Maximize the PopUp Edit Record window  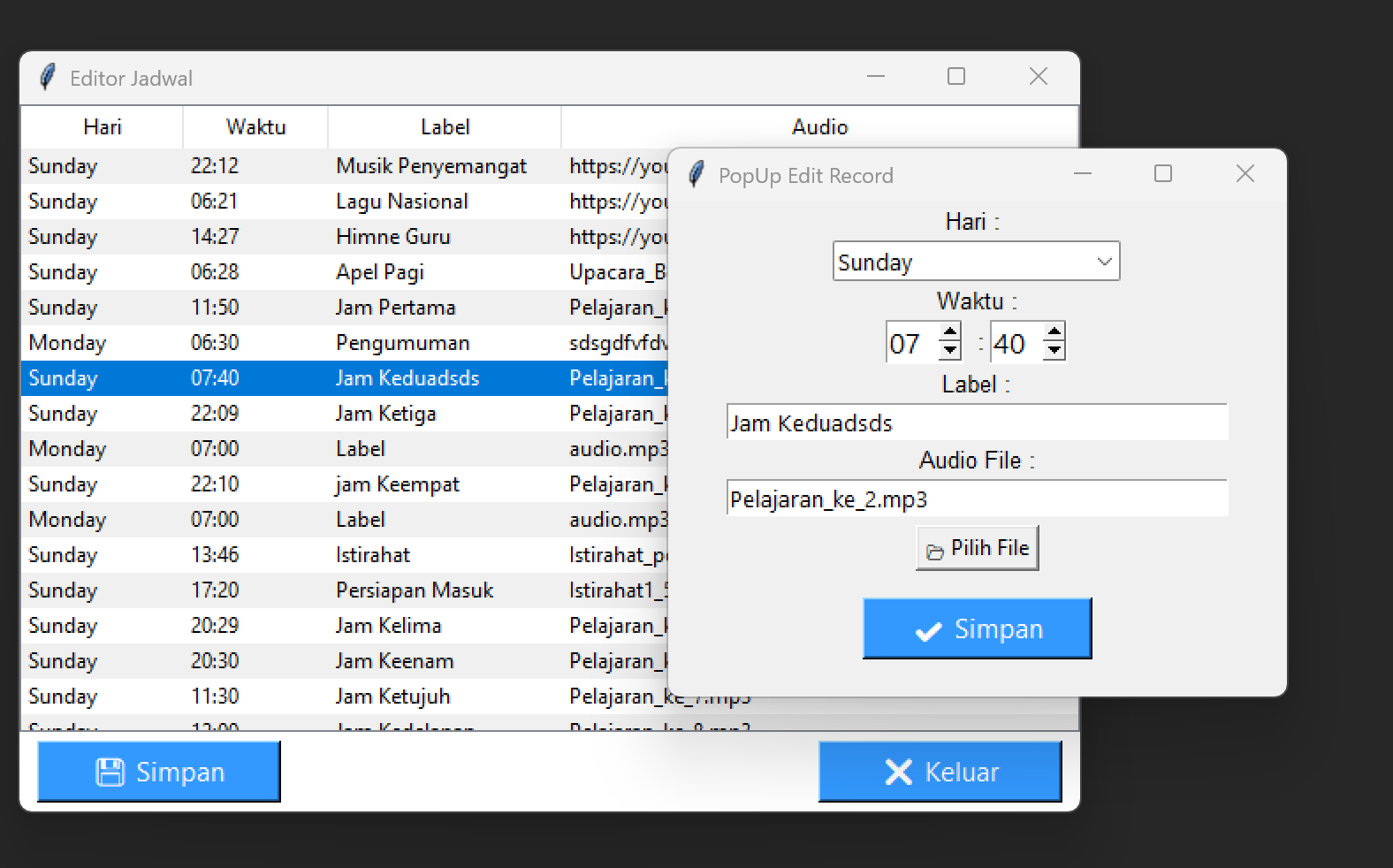click(1163, 174)
